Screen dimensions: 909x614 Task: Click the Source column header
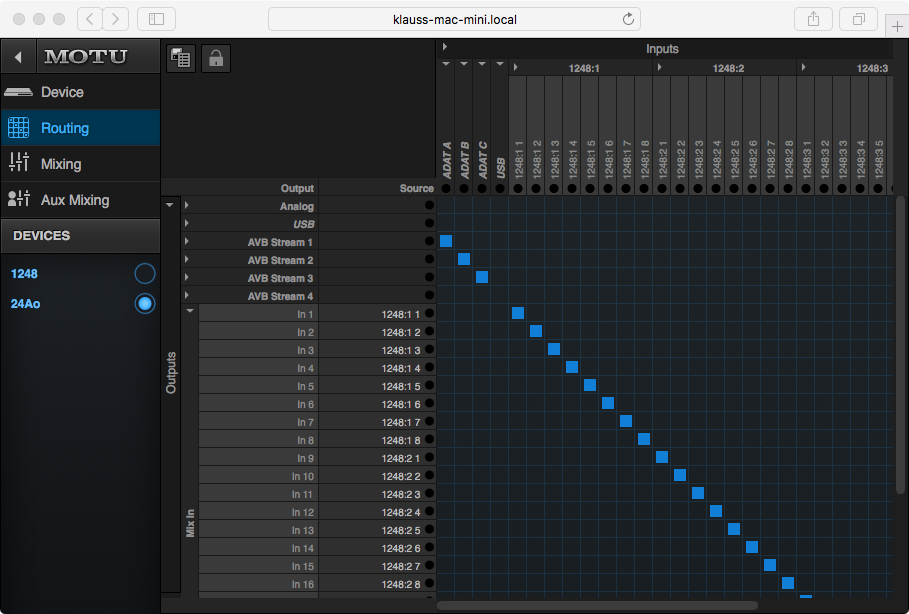[x=416, y=188]
